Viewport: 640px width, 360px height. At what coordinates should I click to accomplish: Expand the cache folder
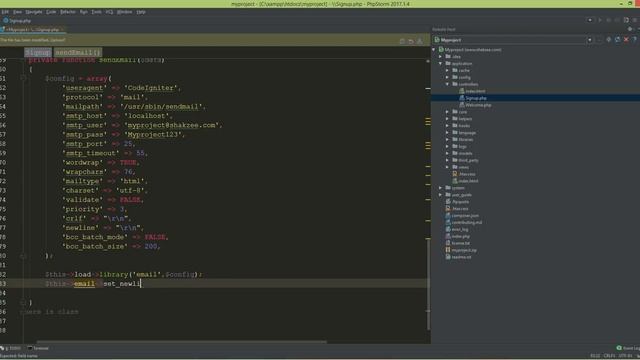447,71
